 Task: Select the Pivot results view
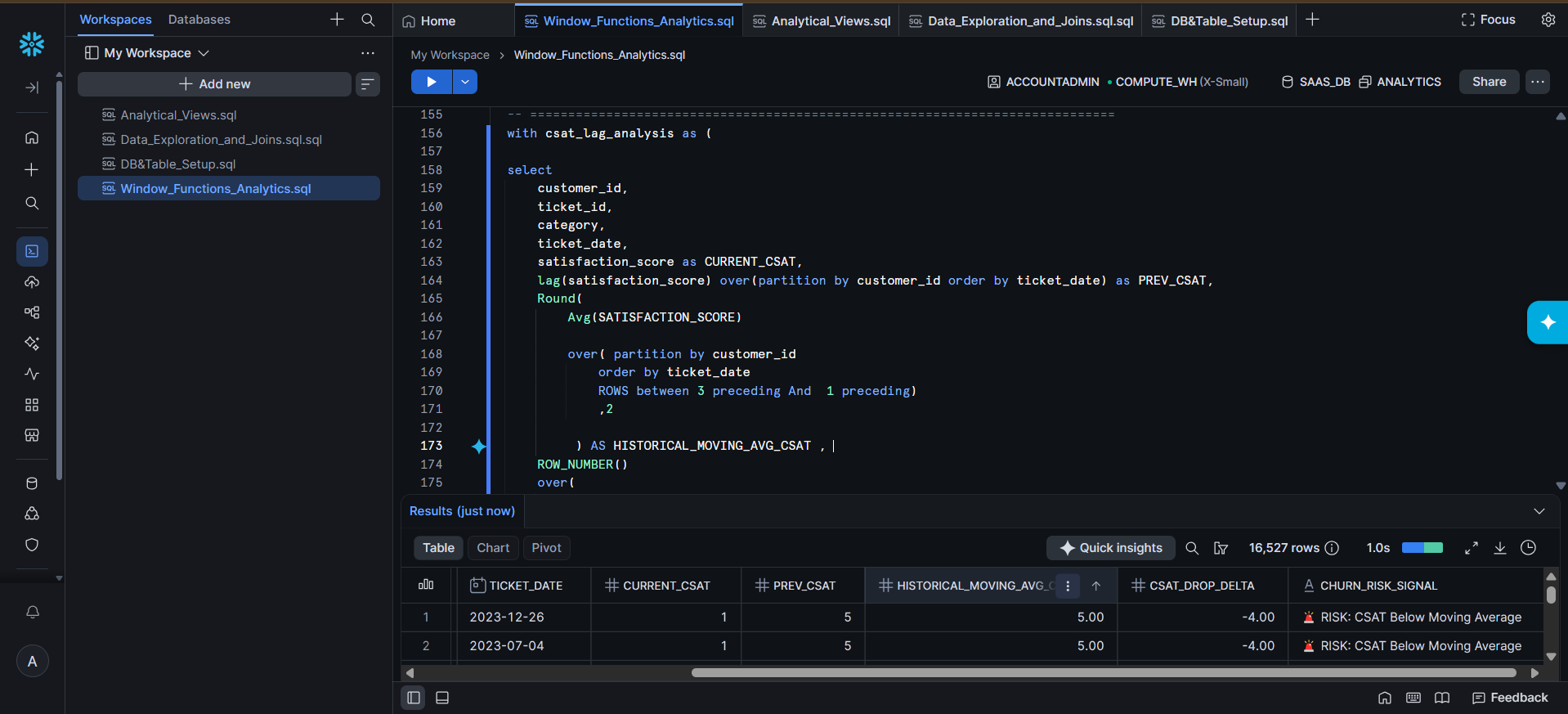(546, 548)
